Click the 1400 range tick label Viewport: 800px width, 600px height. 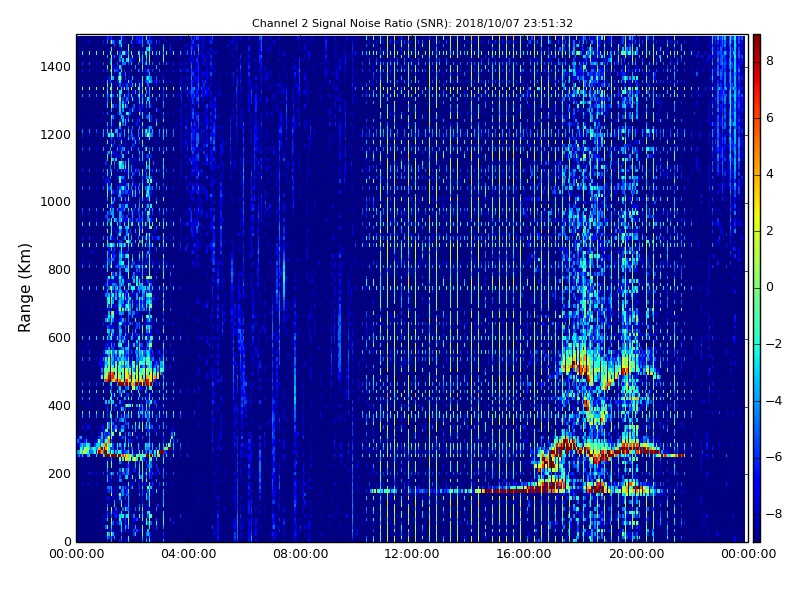56,67
